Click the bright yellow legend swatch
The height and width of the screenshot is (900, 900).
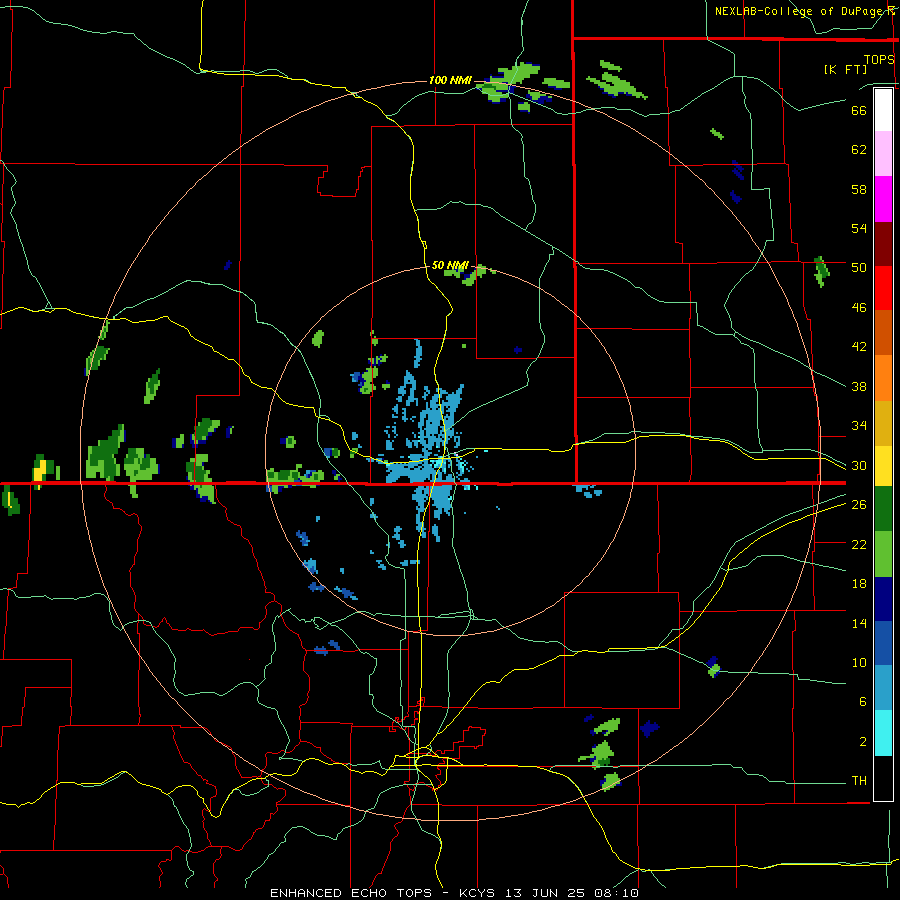click(x=883, y=466)
